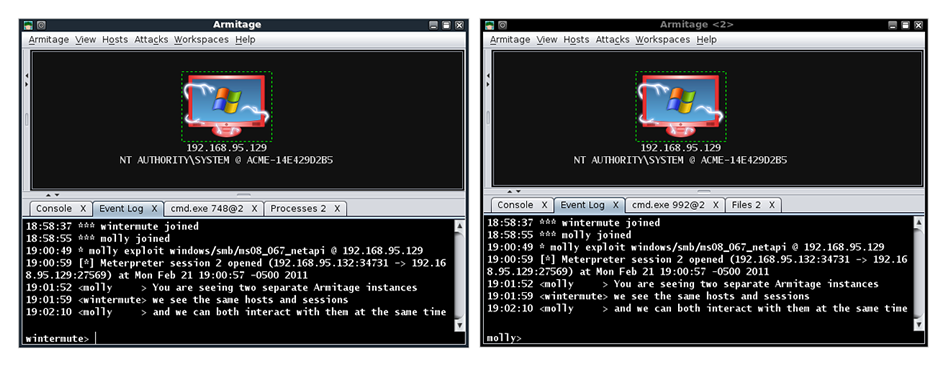The image size is (946, 365).
Task: Click event log scrollbar down arrow in Armitage <2>
Action: point(918,325)
